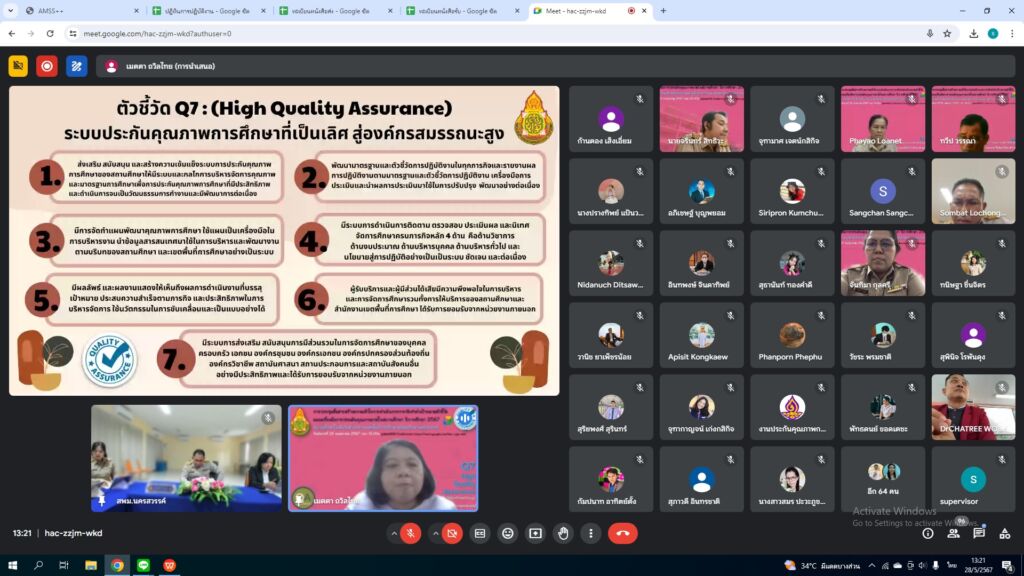Open meeting details info icon
This screenshot has width=1024, height=576.
coord(927,533)
